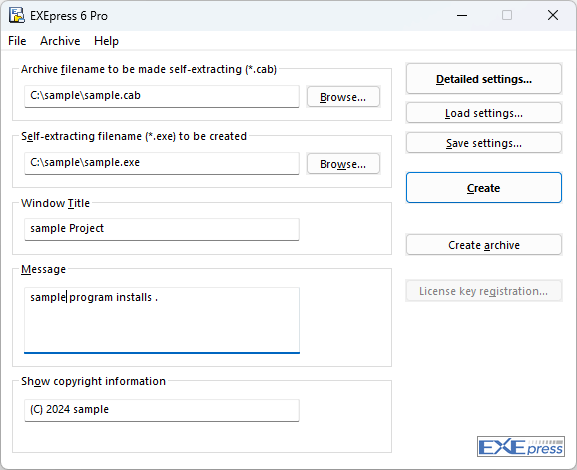Browse for the .cab archive file
This screenshot has height=470, width=577.
click(343, 97)
